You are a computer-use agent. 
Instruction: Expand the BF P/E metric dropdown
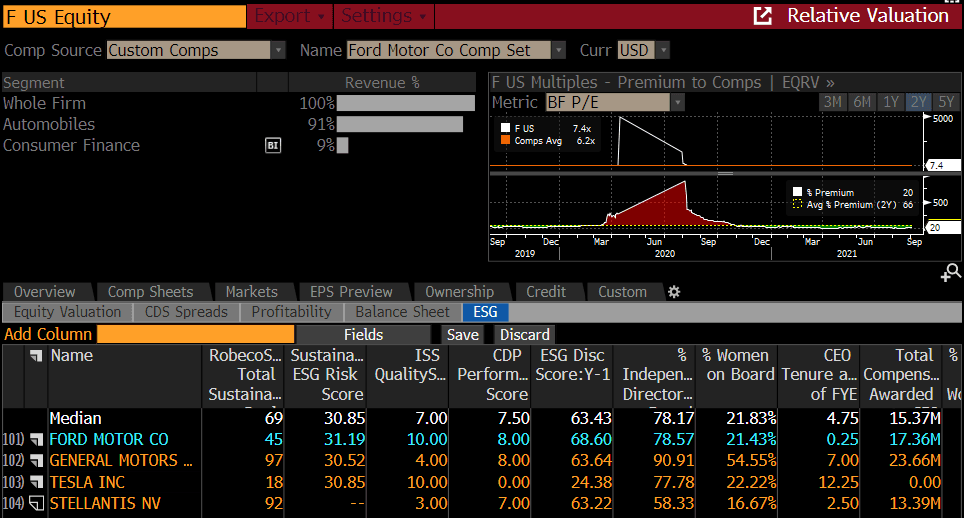(678, 103)
